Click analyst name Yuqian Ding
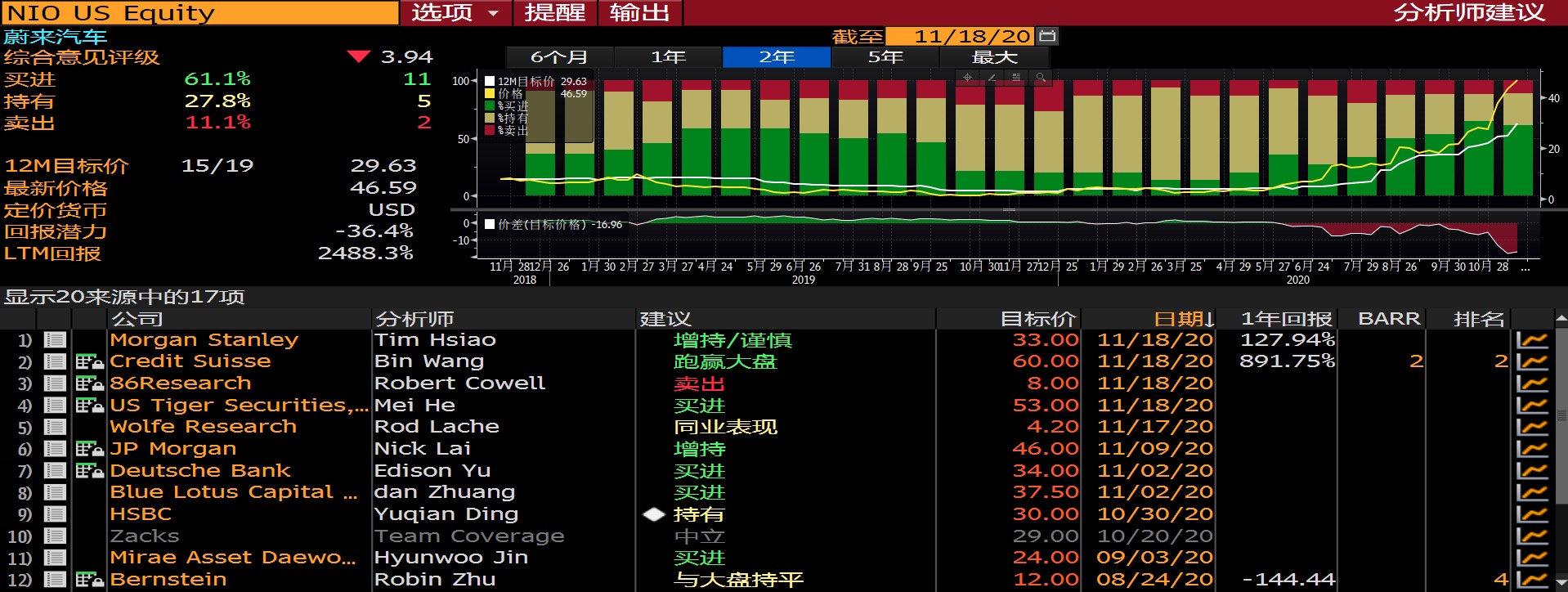The width and height of the screenshot is (1568, 592). [x=446, y=514]
